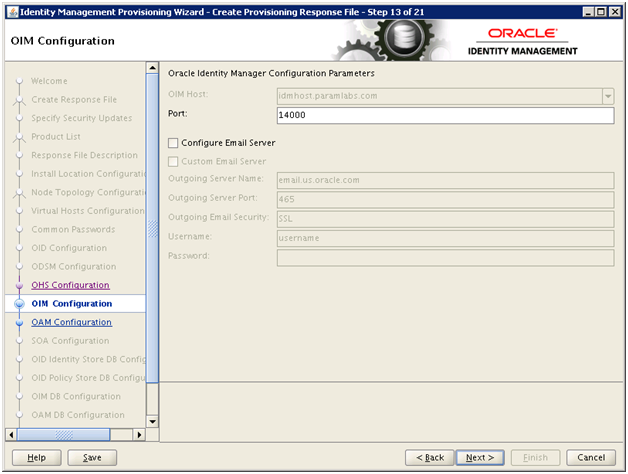Click the gears database banner graphic
This screenshot has width=628, height=474.
(x=393, y=40)
